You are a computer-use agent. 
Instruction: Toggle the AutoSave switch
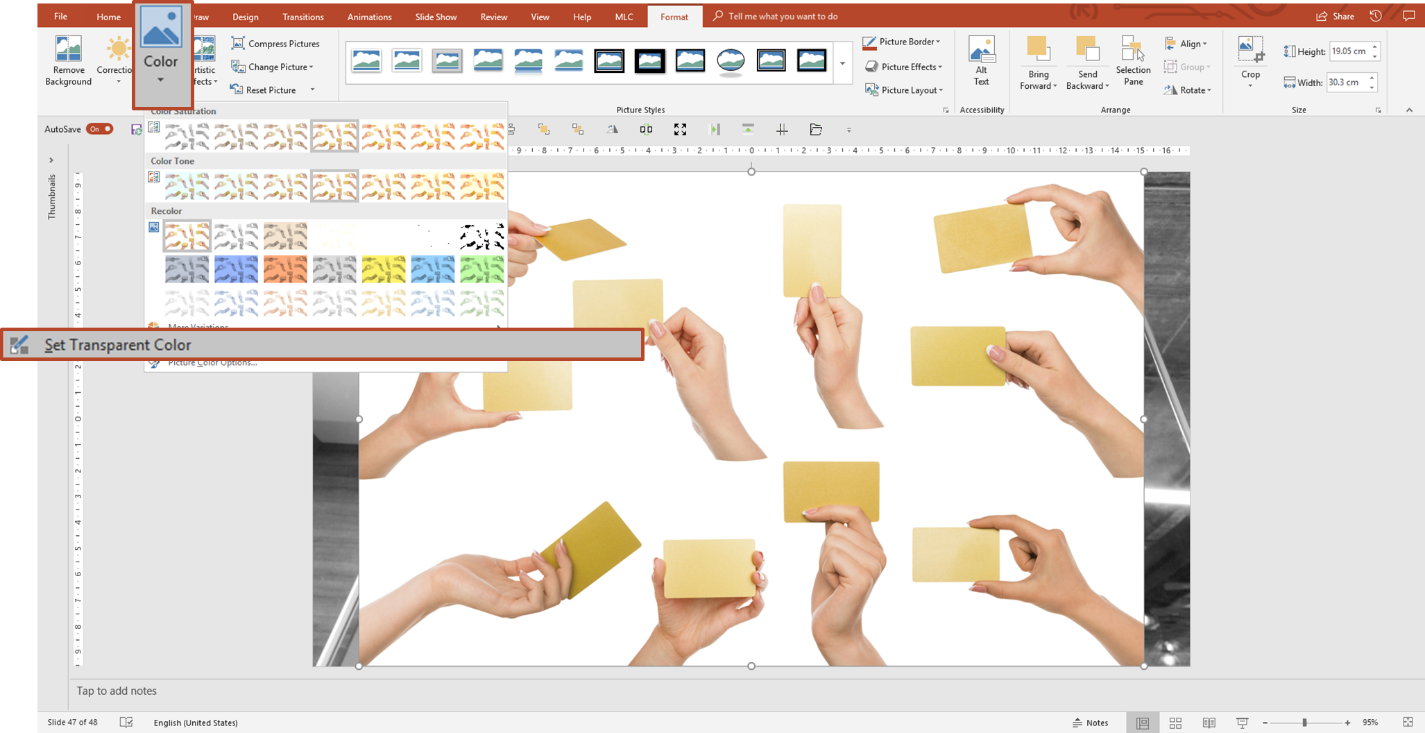click(x=99, y=129)
